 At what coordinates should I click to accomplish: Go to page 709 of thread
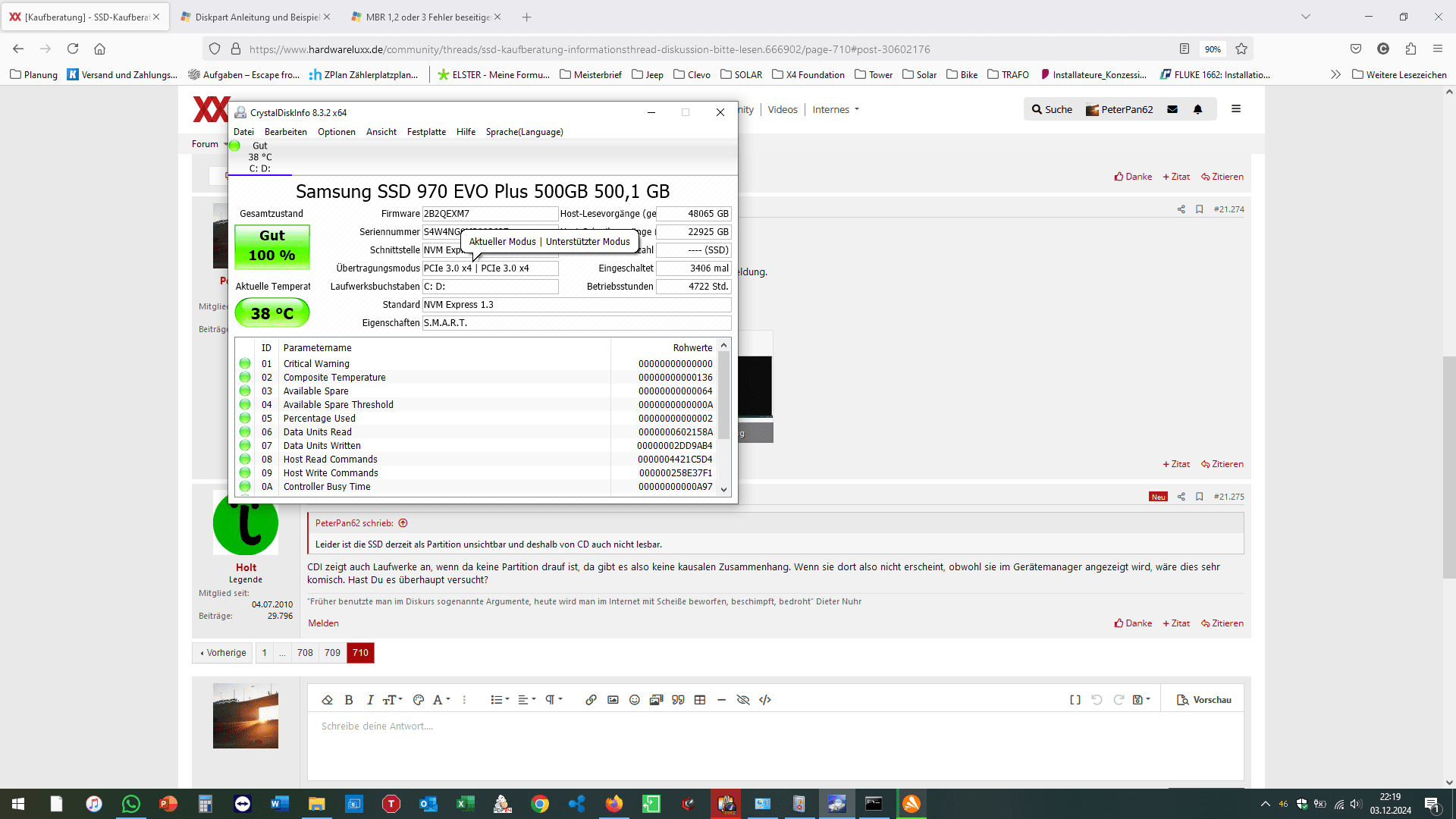[332, 653]
